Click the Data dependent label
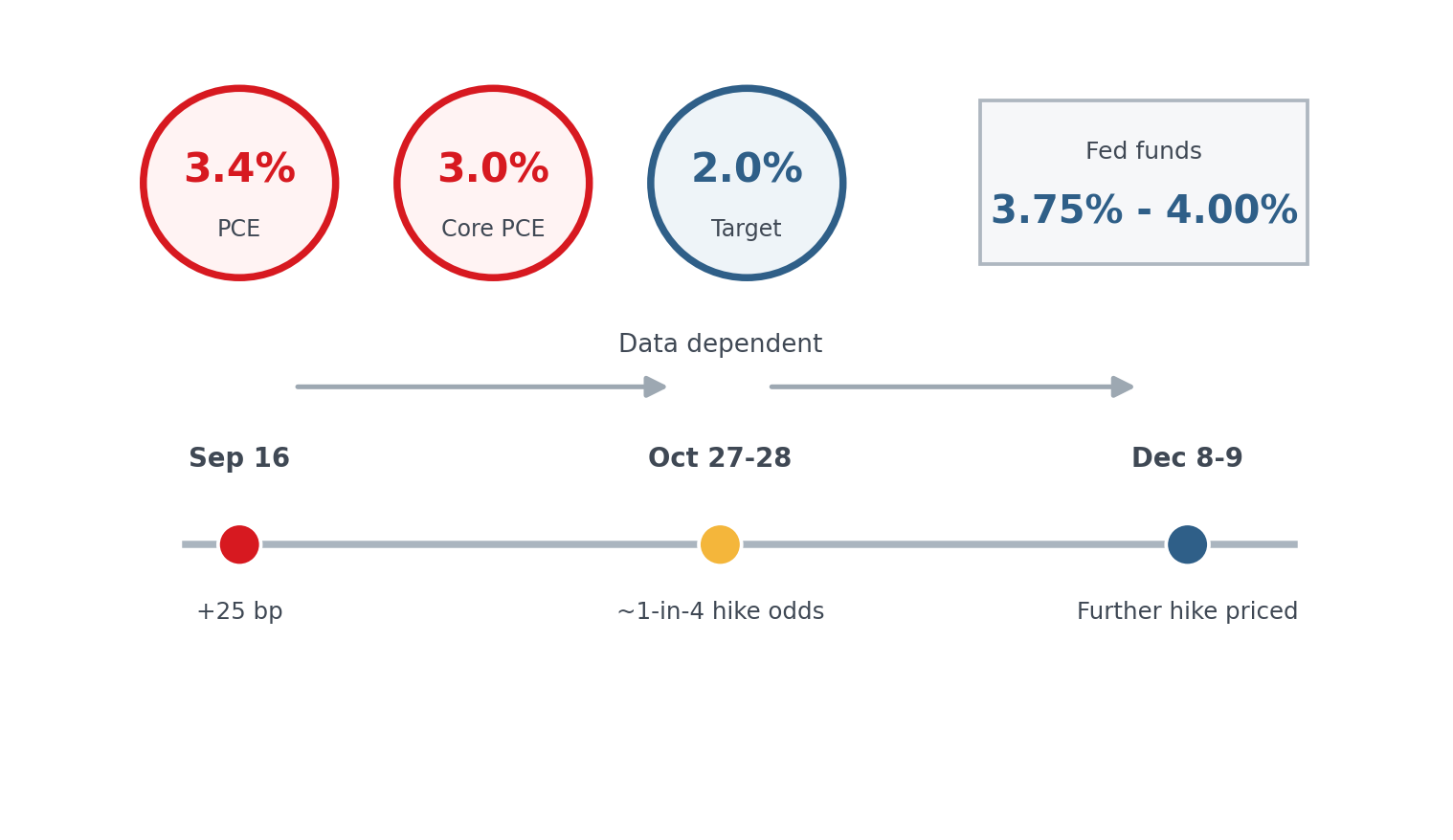 720,344
